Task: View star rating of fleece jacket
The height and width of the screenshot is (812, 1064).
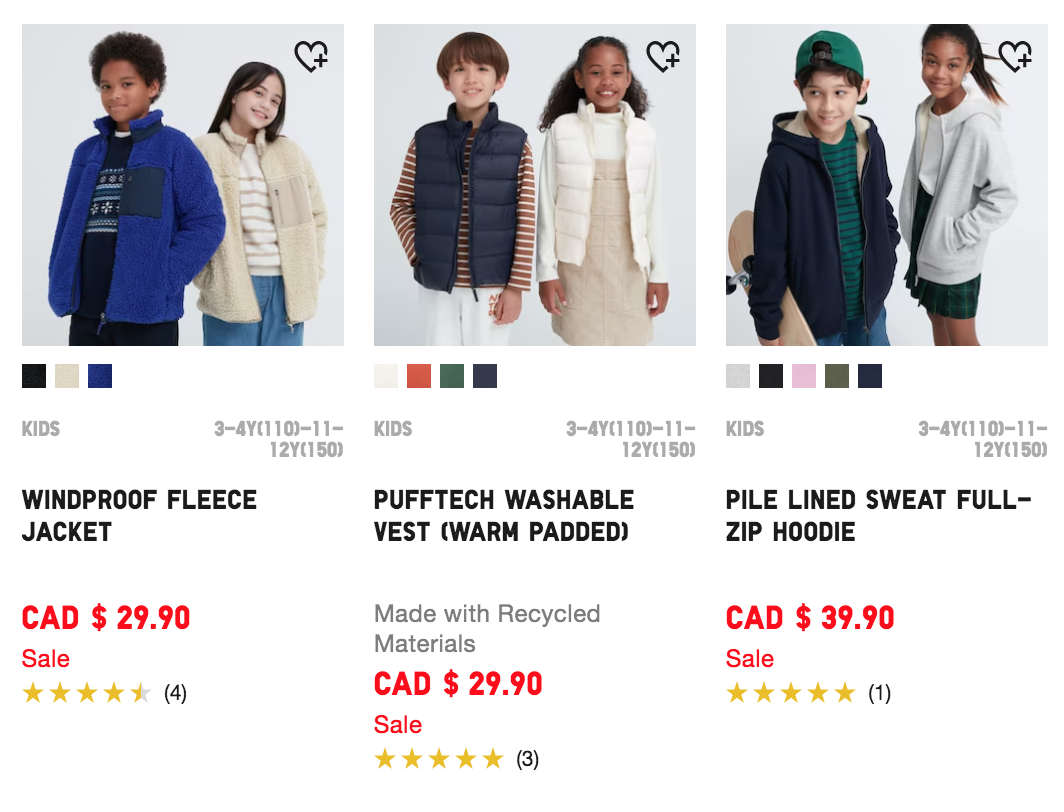Action: [87, 693]
